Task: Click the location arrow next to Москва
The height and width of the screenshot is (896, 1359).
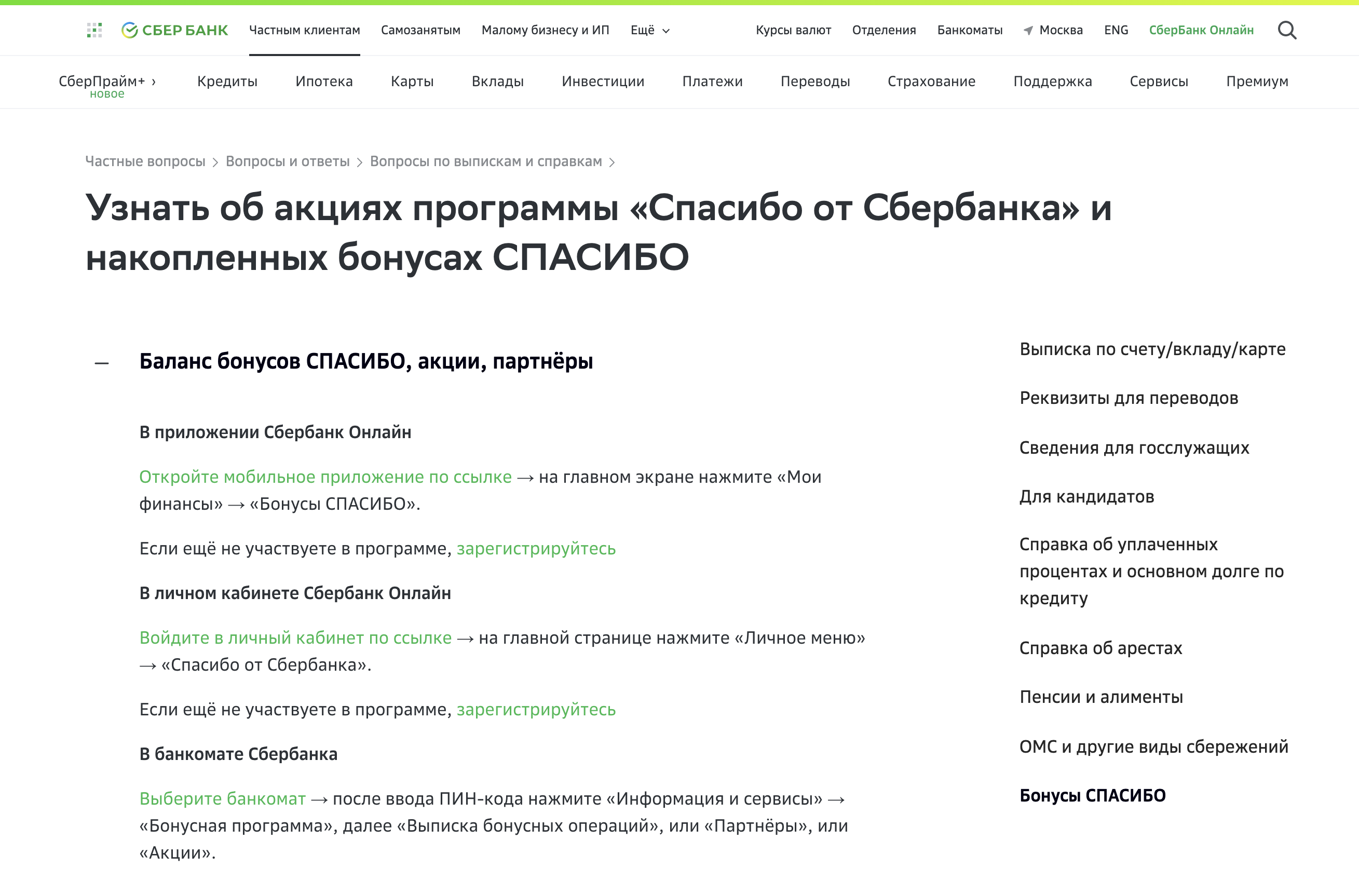Action: [x=1028, y=30]
